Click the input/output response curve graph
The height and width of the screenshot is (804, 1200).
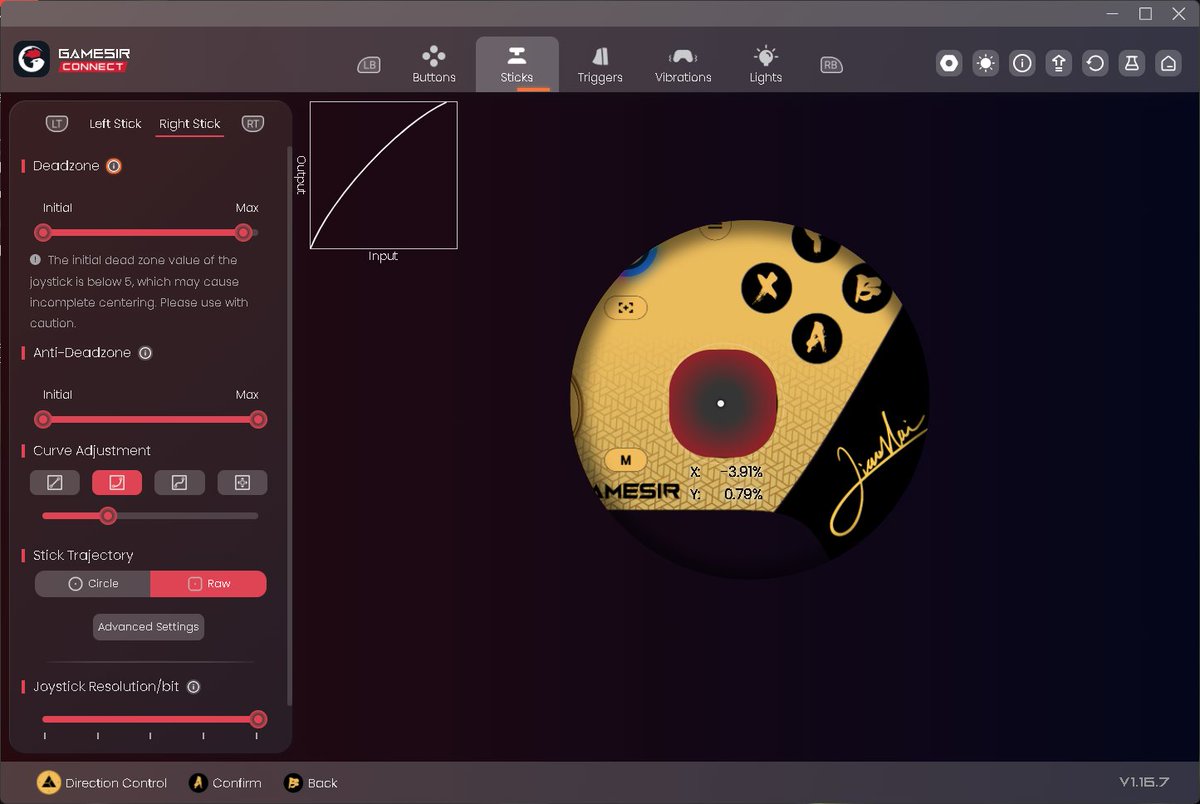[x=384, y=175]
